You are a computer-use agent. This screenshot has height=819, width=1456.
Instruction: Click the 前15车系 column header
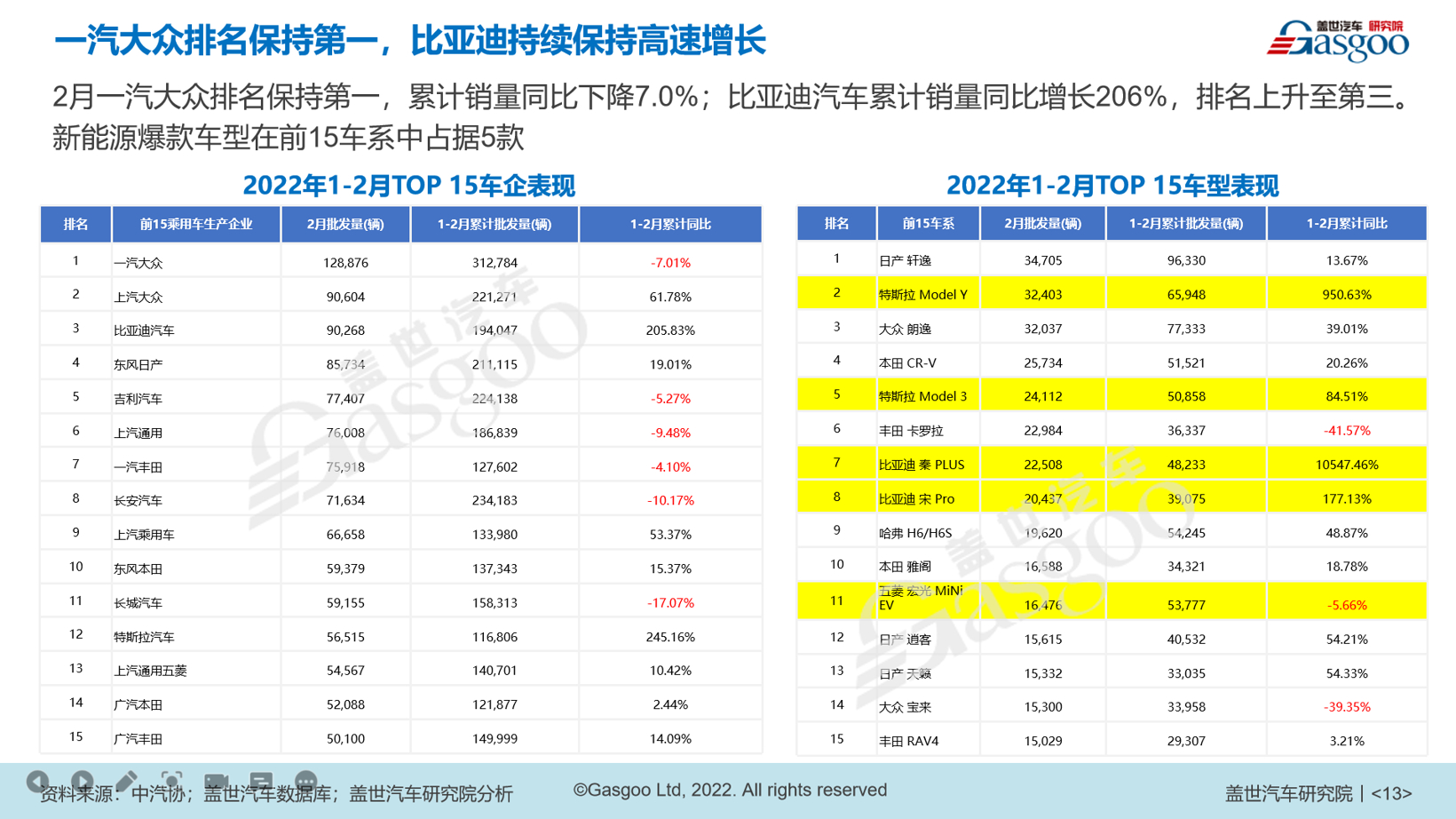[x=928, y=224]
